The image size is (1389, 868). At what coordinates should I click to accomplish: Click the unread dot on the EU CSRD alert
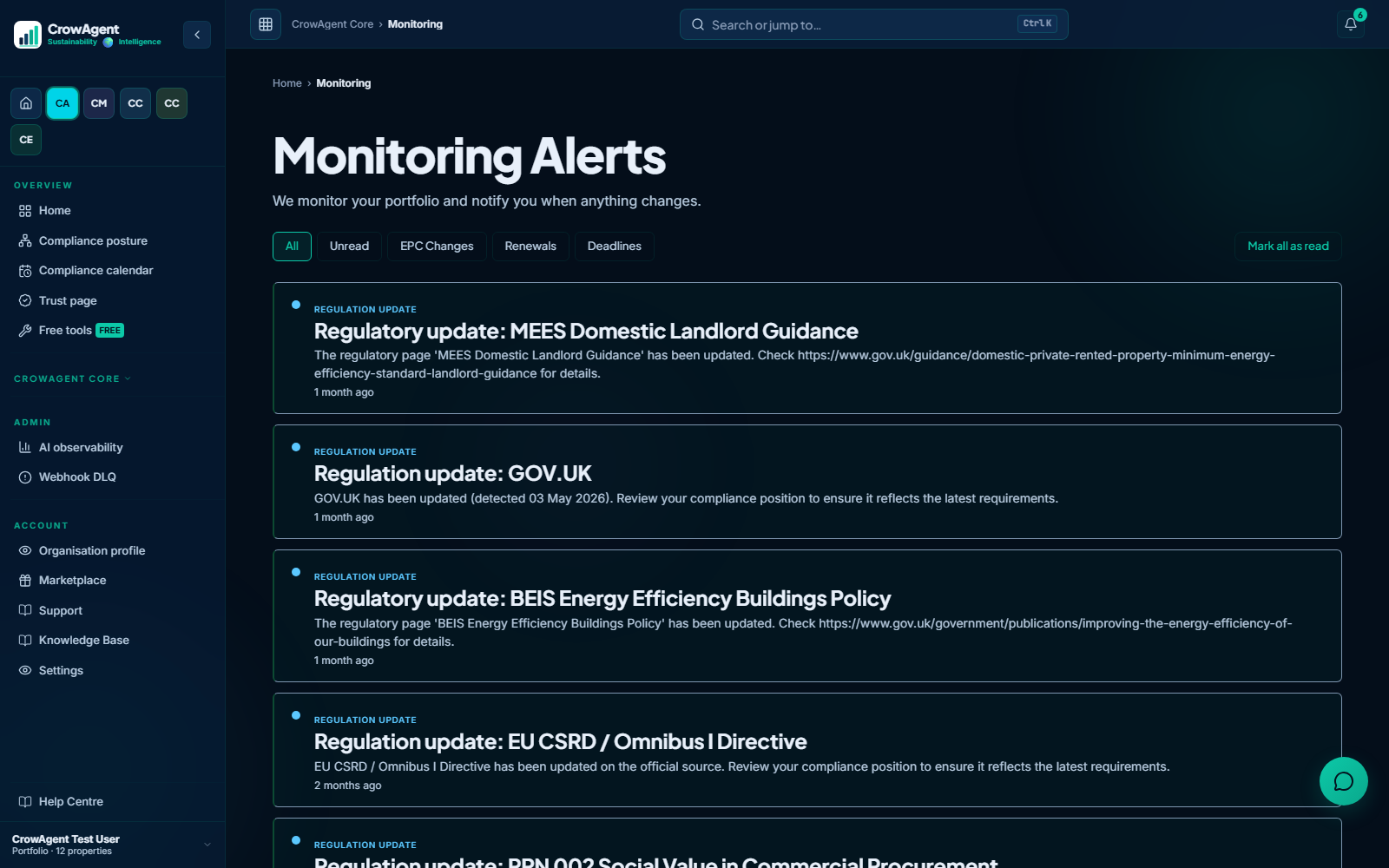pos(296,715)
